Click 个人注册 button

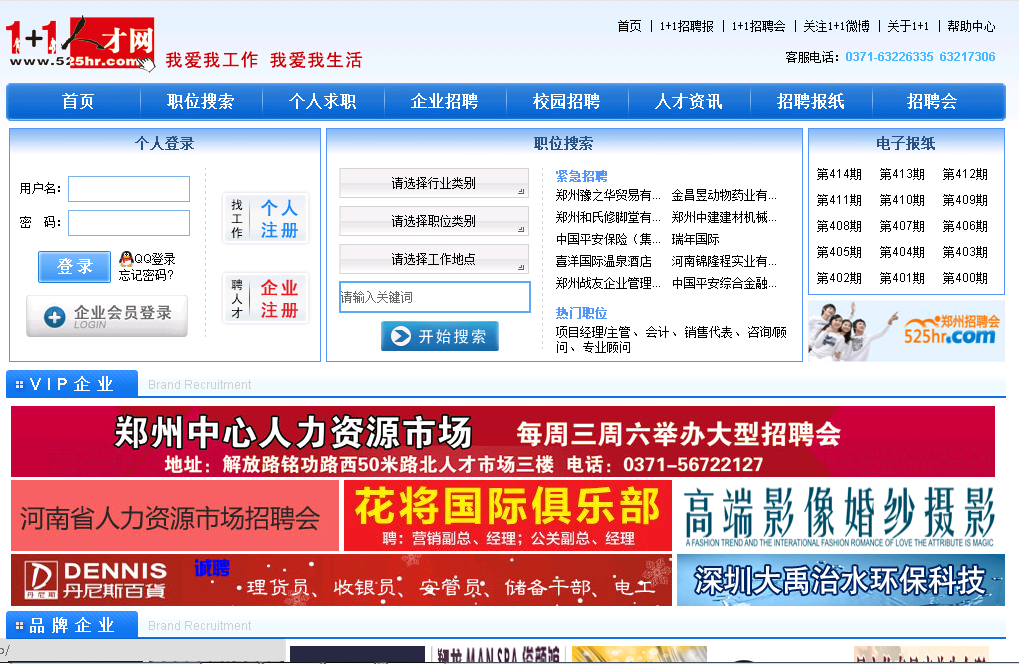pos(265,218)
